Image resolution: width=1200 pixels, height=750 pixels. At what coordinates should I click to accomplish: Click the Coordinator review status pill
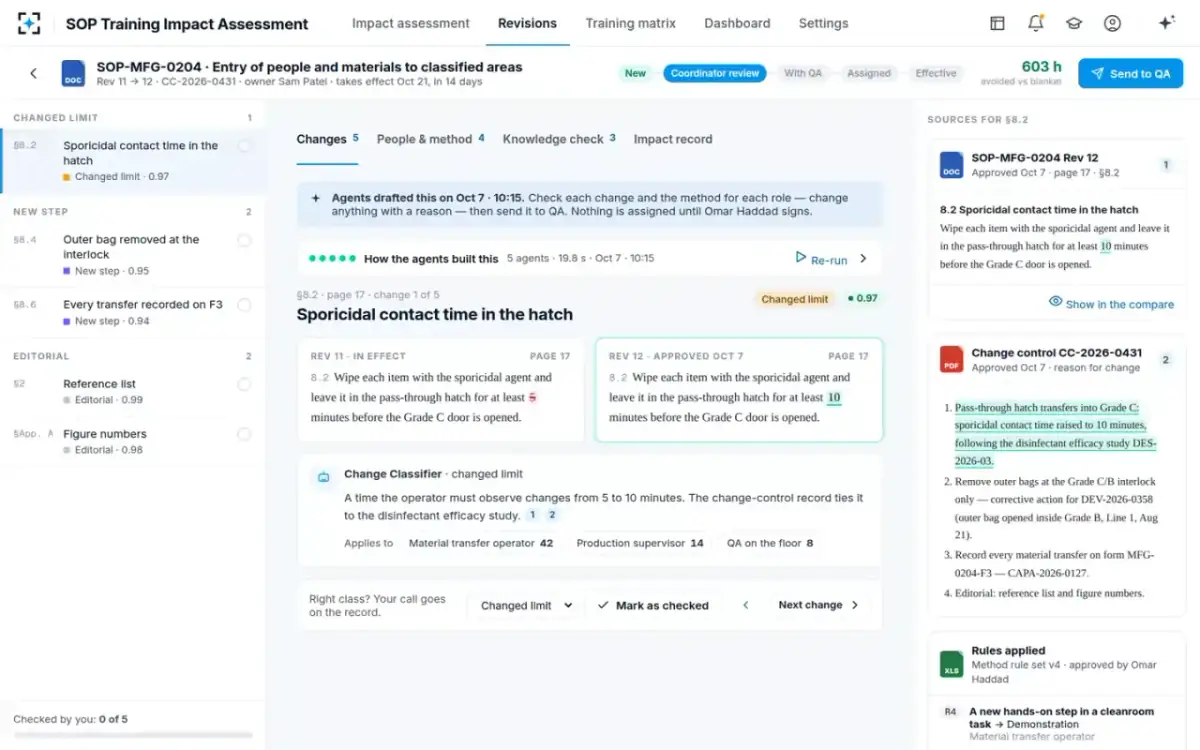(x=715, y=73)
